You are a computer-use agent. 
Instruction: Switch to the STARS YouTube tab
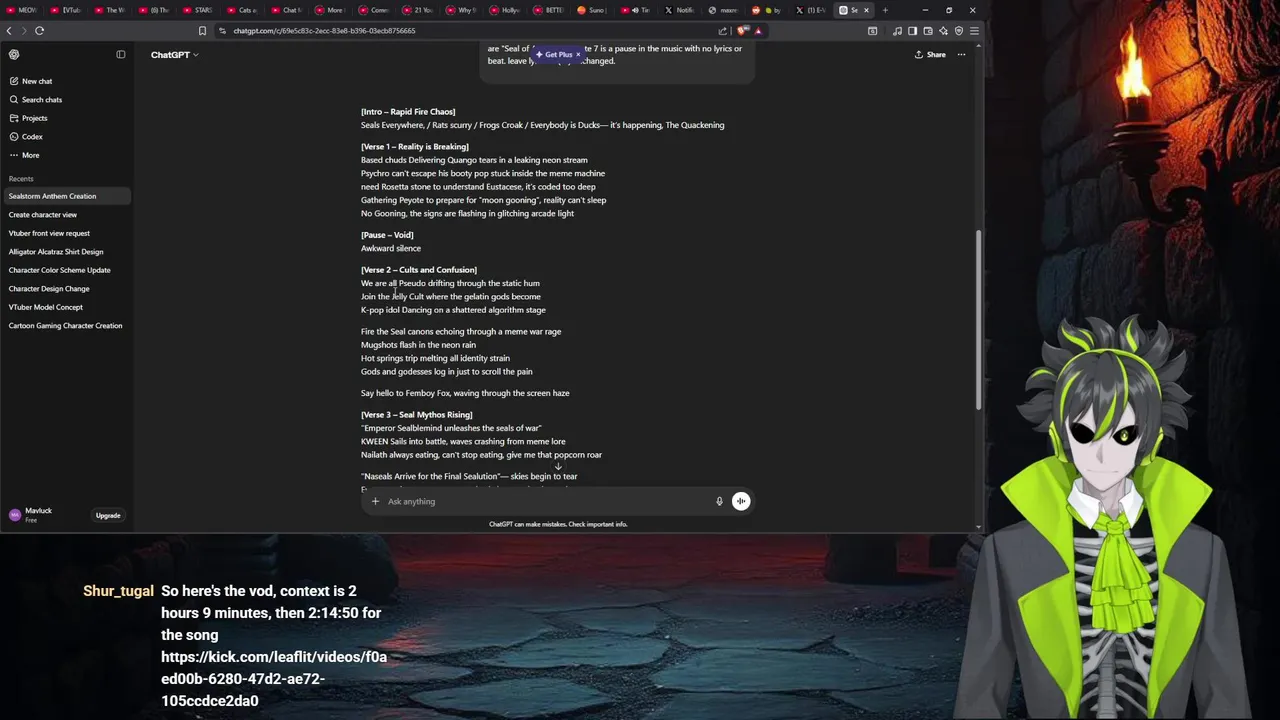(199, 10)
